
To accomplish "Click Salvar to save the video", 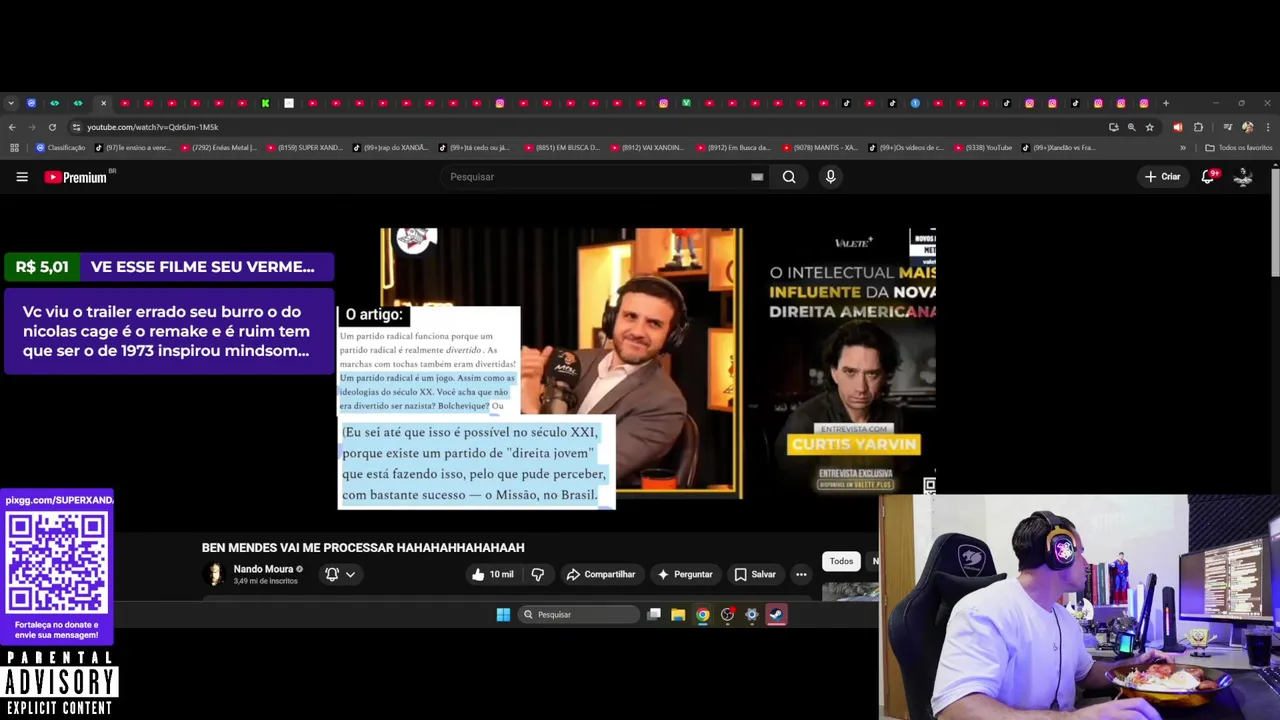I will click(x=755, y=574).
